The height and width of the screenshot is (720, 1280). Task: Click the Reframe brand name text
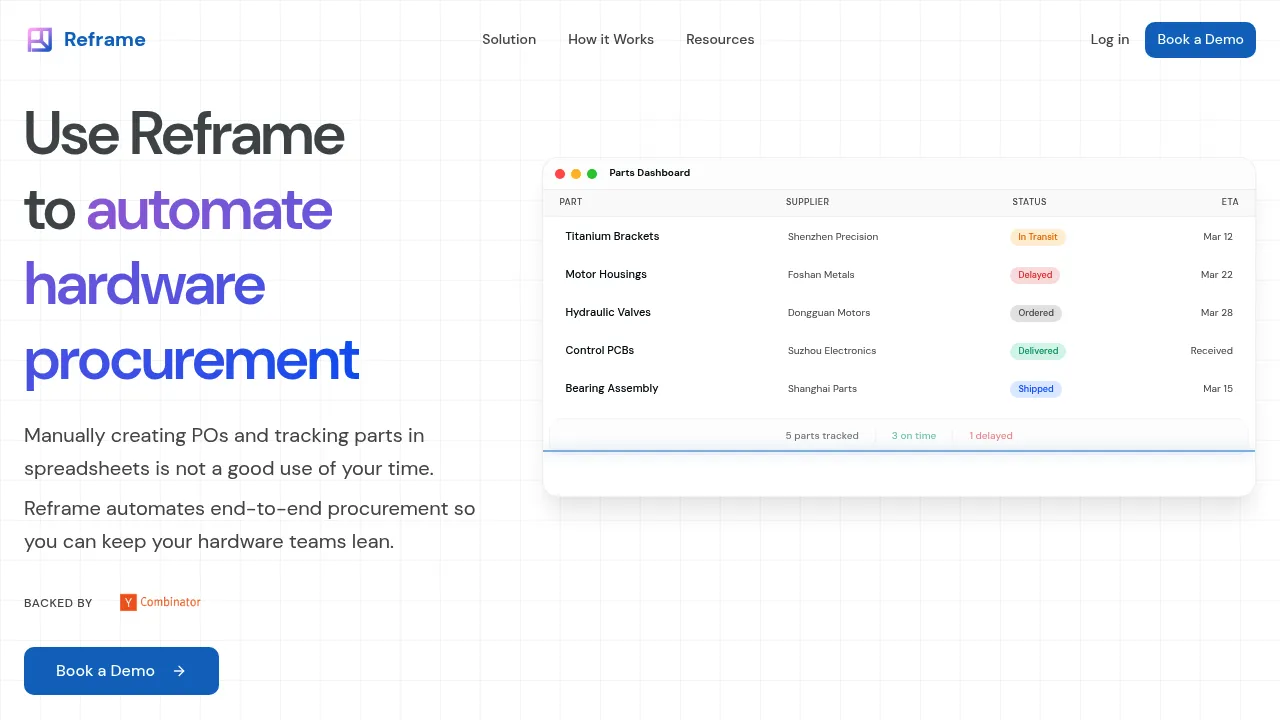click(x=105, y=40)
